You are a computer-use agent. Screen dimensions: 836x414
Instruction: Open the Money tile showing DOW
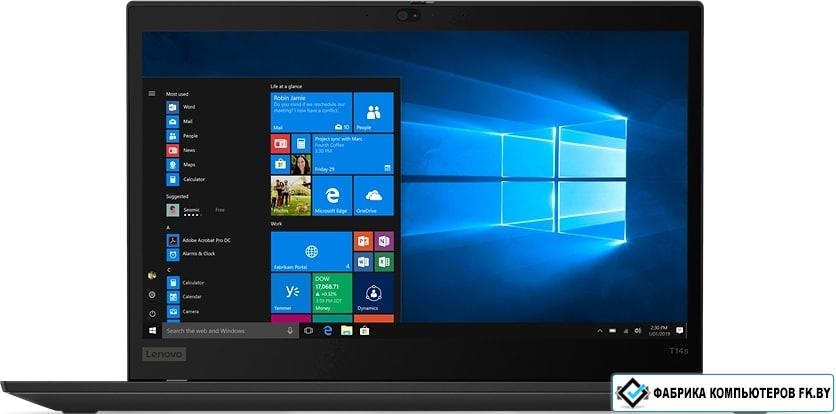coord(332,293)
